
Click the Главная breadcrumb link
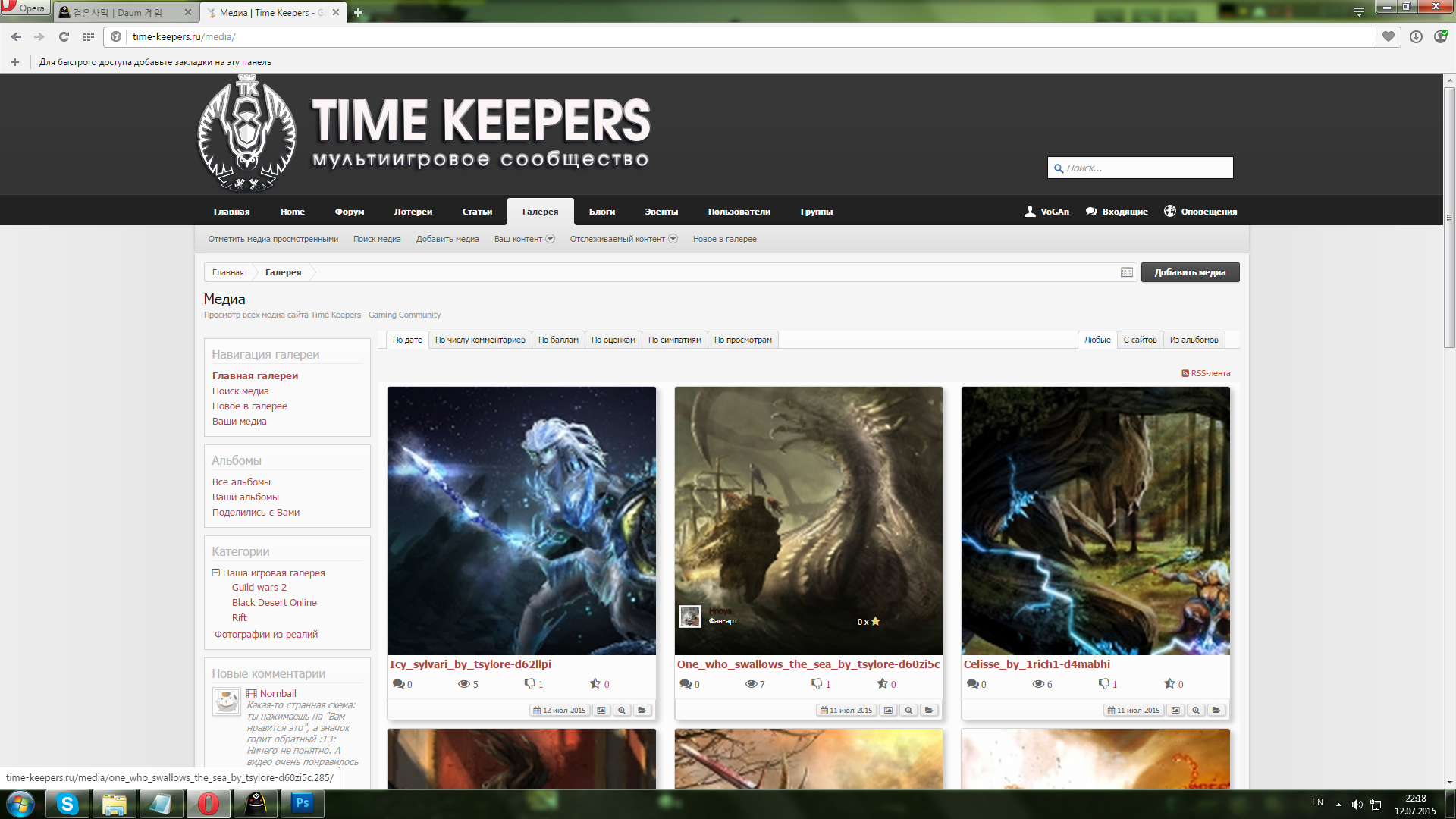pos(227,272)
